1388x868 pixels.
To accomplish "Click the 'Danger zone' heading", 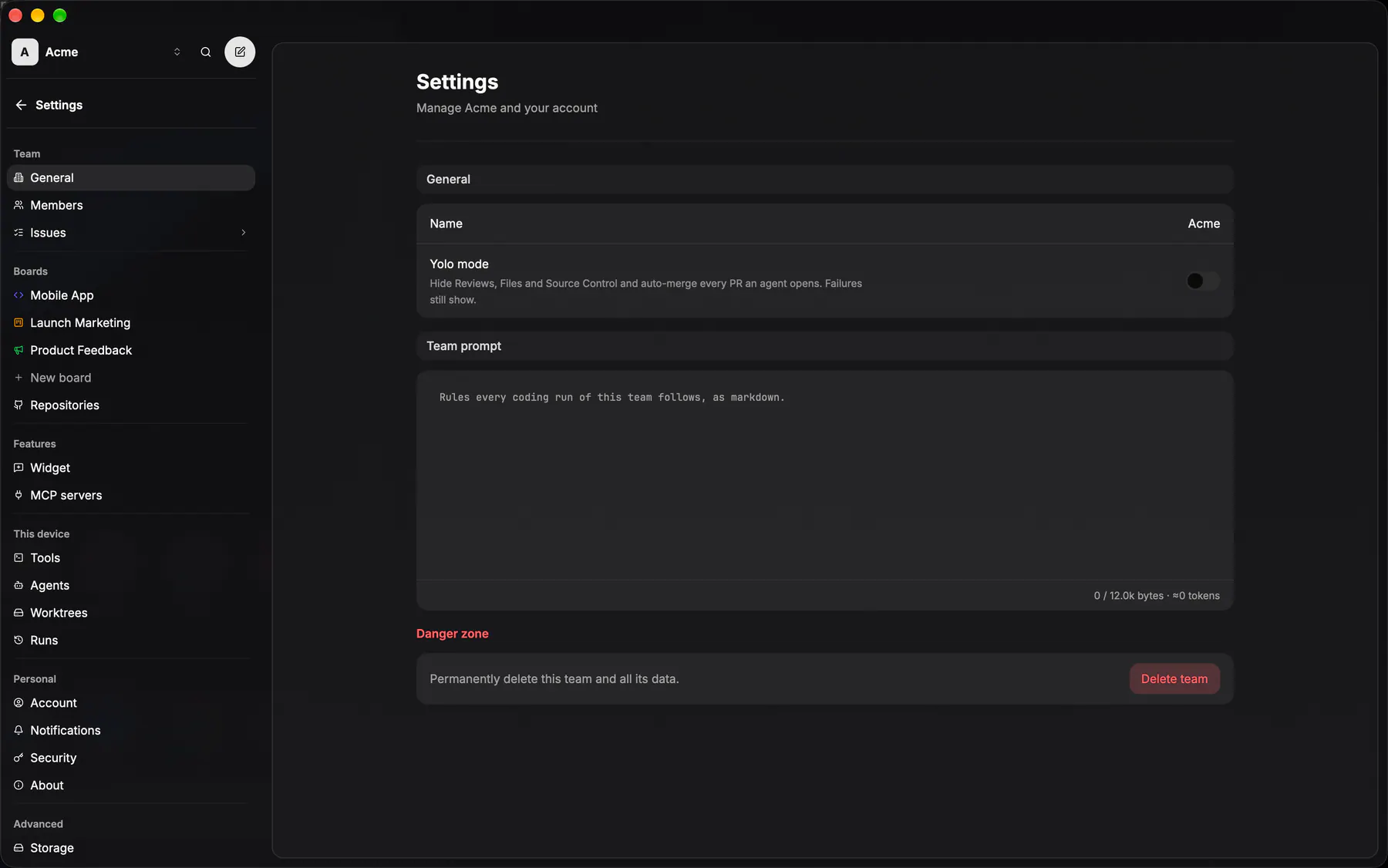I will 453,634.
